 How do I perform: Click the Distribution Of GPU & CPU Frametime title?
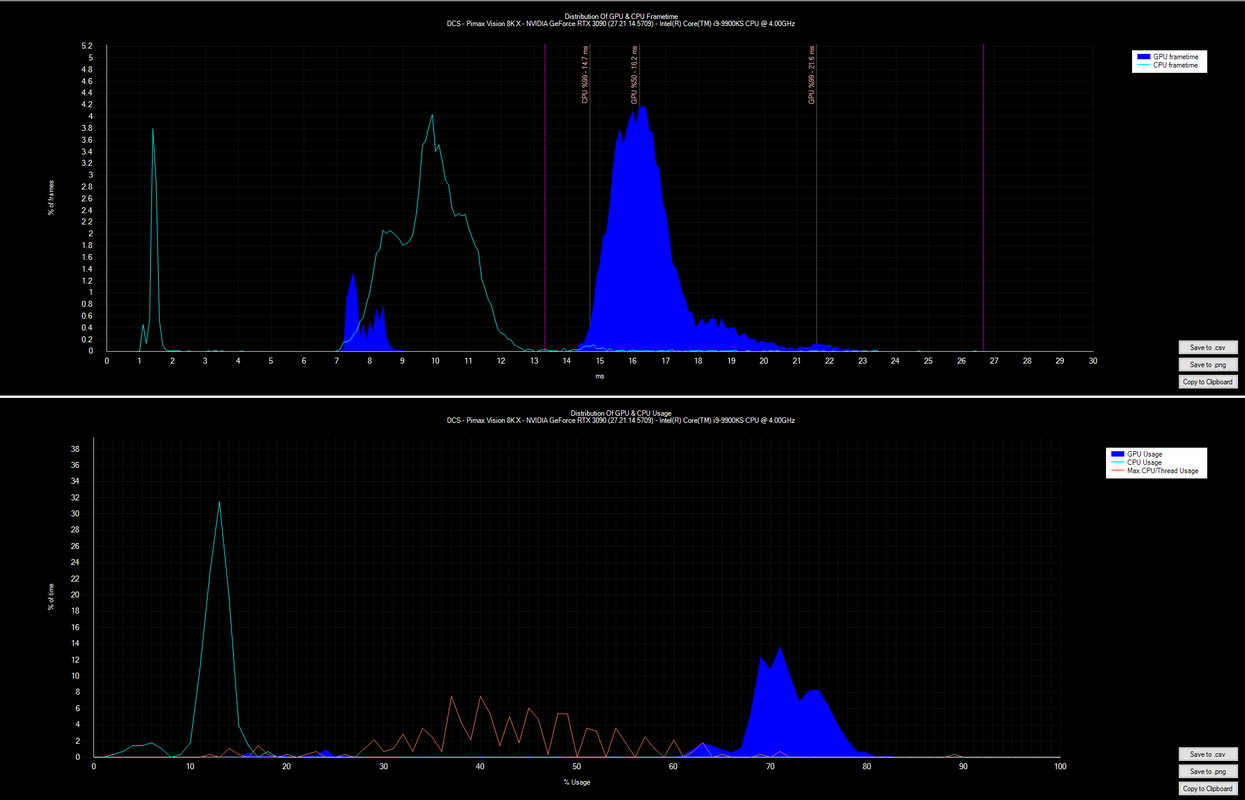620,16
